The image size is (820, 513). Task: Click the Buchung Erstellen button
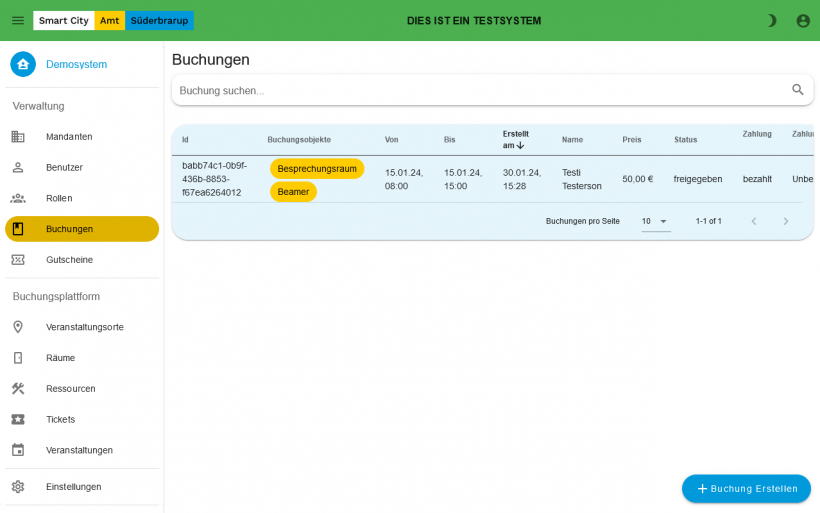pos(746,489)
